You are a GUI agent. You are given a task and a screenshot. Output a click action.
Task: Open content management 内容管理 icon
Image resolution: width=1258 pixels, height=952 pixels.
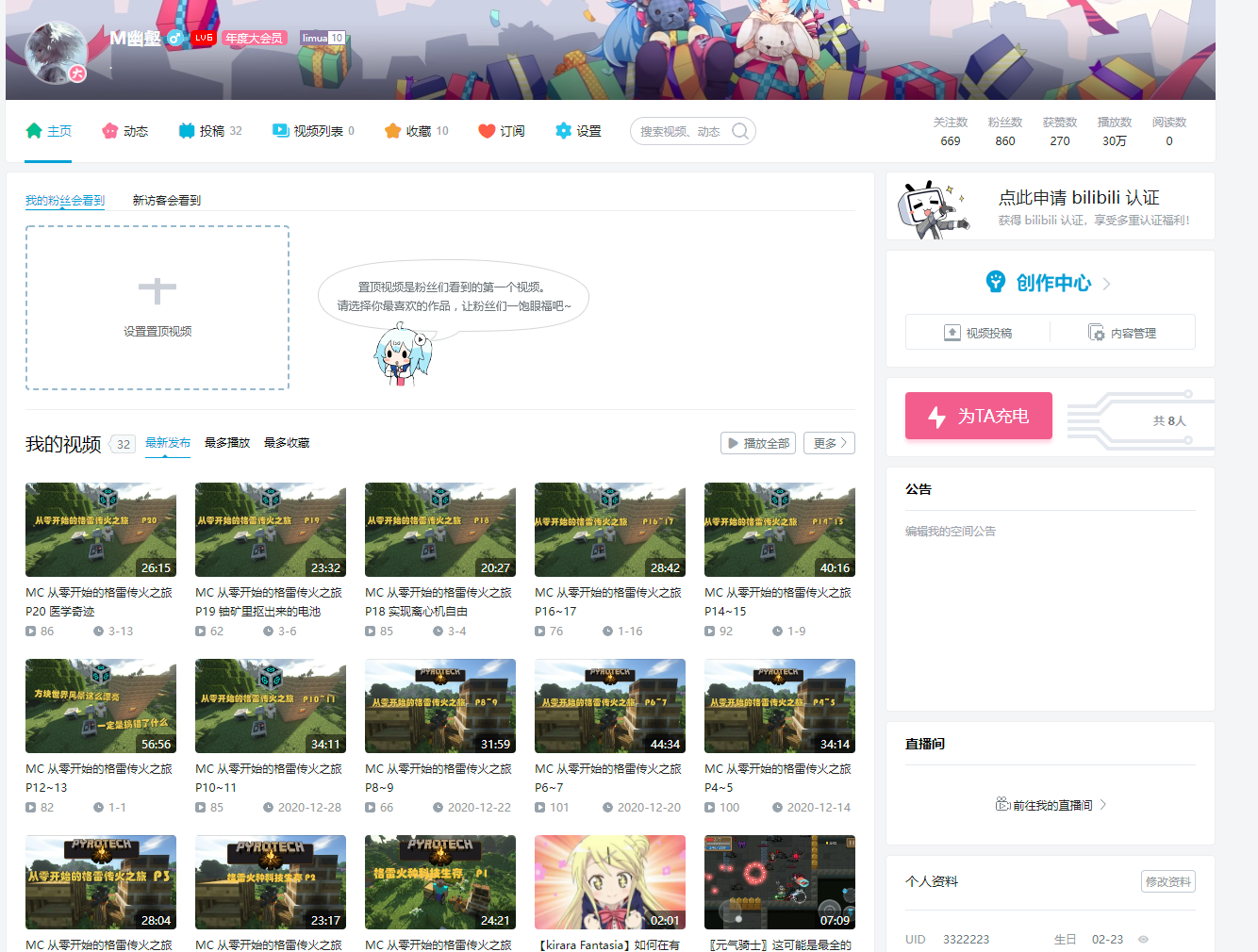[x=1096, y=333]
